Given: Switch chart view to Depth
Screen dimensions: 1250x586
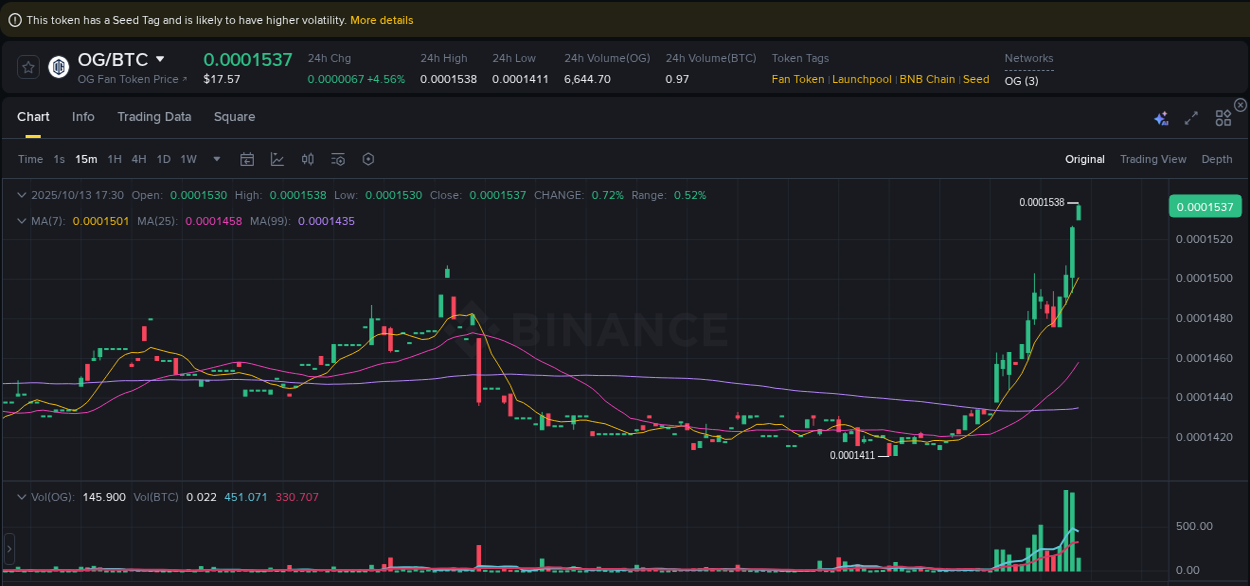Looking at the screenshot, I should 1217,159.
